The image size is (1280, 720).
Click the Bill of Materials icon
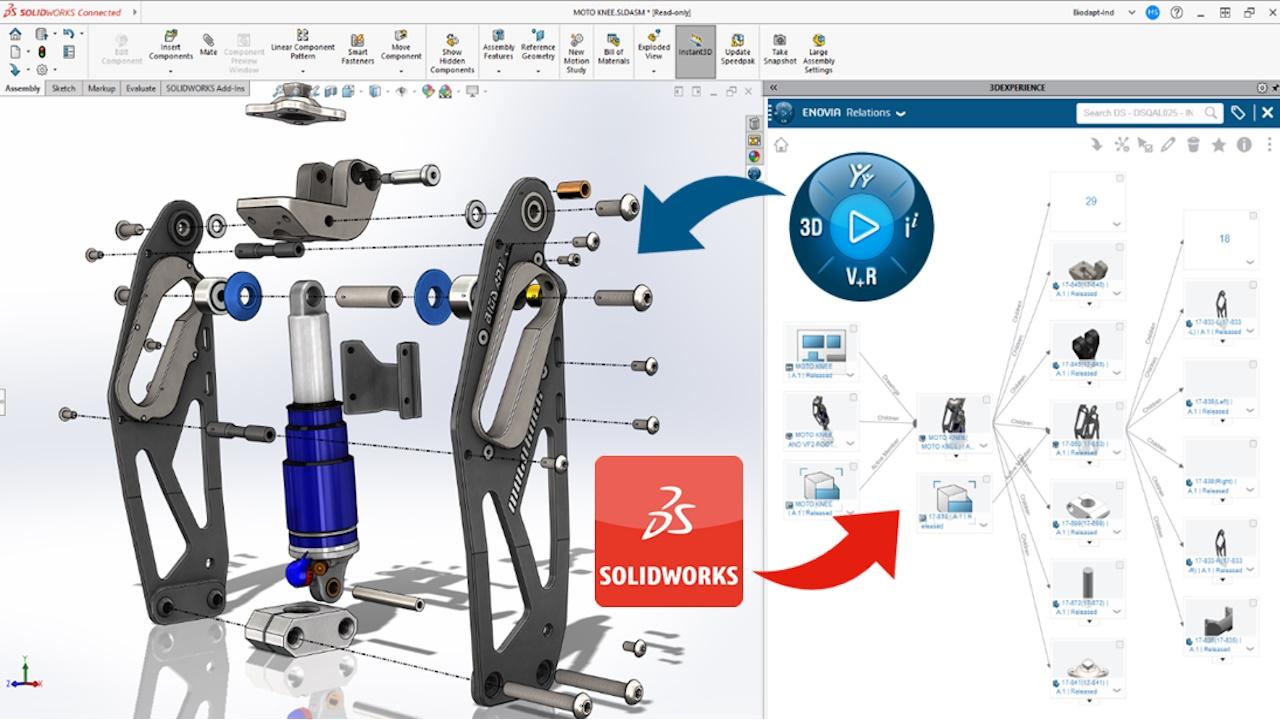point(614,48)
